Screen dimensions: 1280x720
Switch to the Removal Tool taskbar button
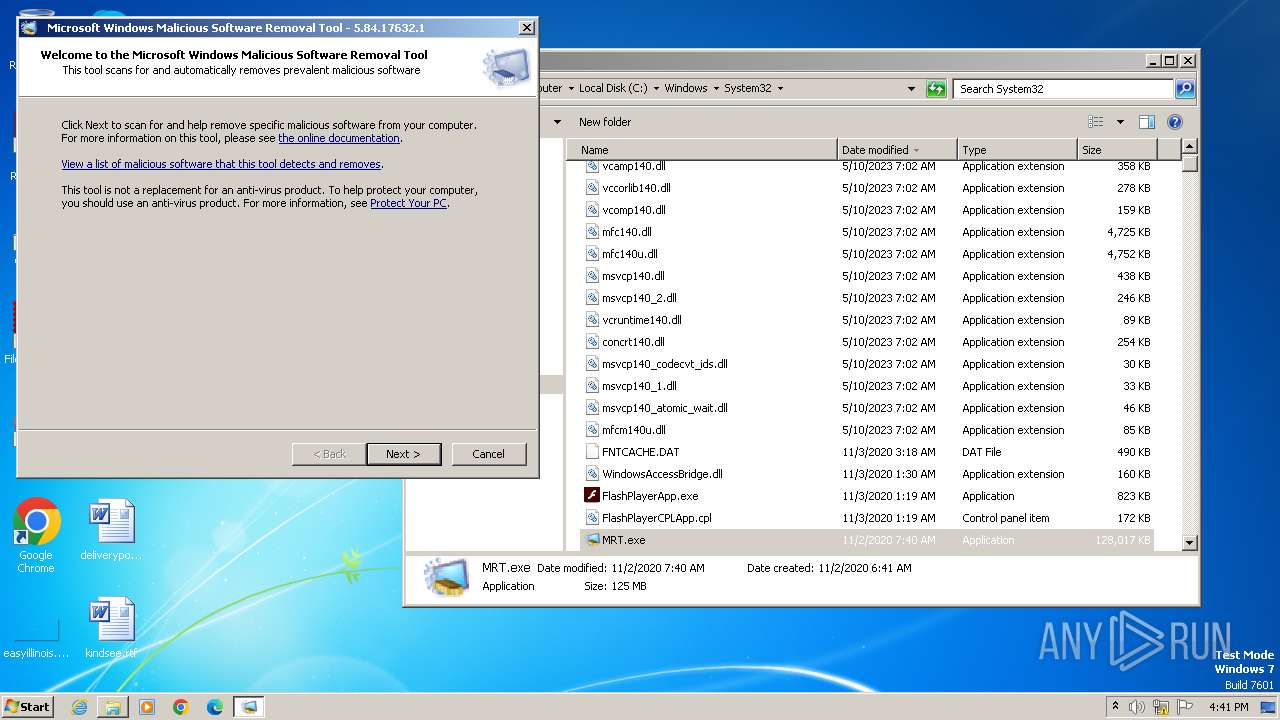[x=249, y=707]
